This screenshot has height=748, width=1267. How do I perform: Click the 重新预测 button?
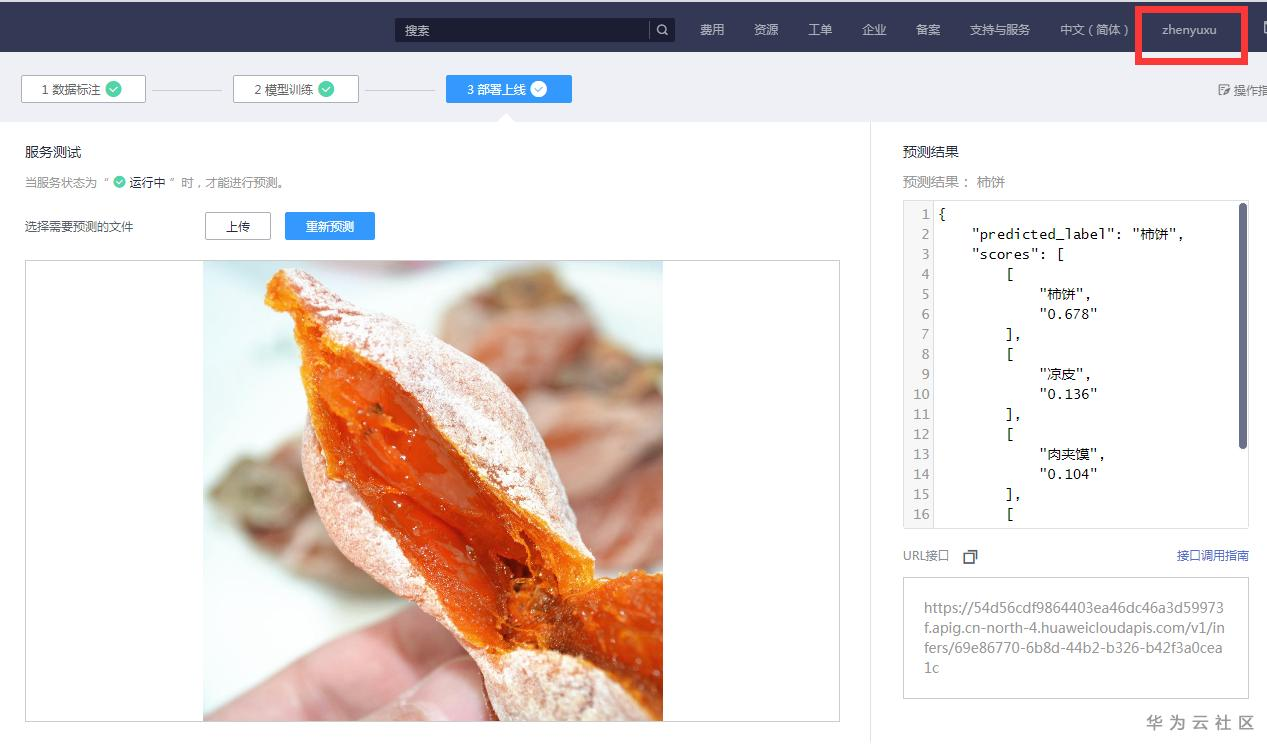click(x=330, y=226)
